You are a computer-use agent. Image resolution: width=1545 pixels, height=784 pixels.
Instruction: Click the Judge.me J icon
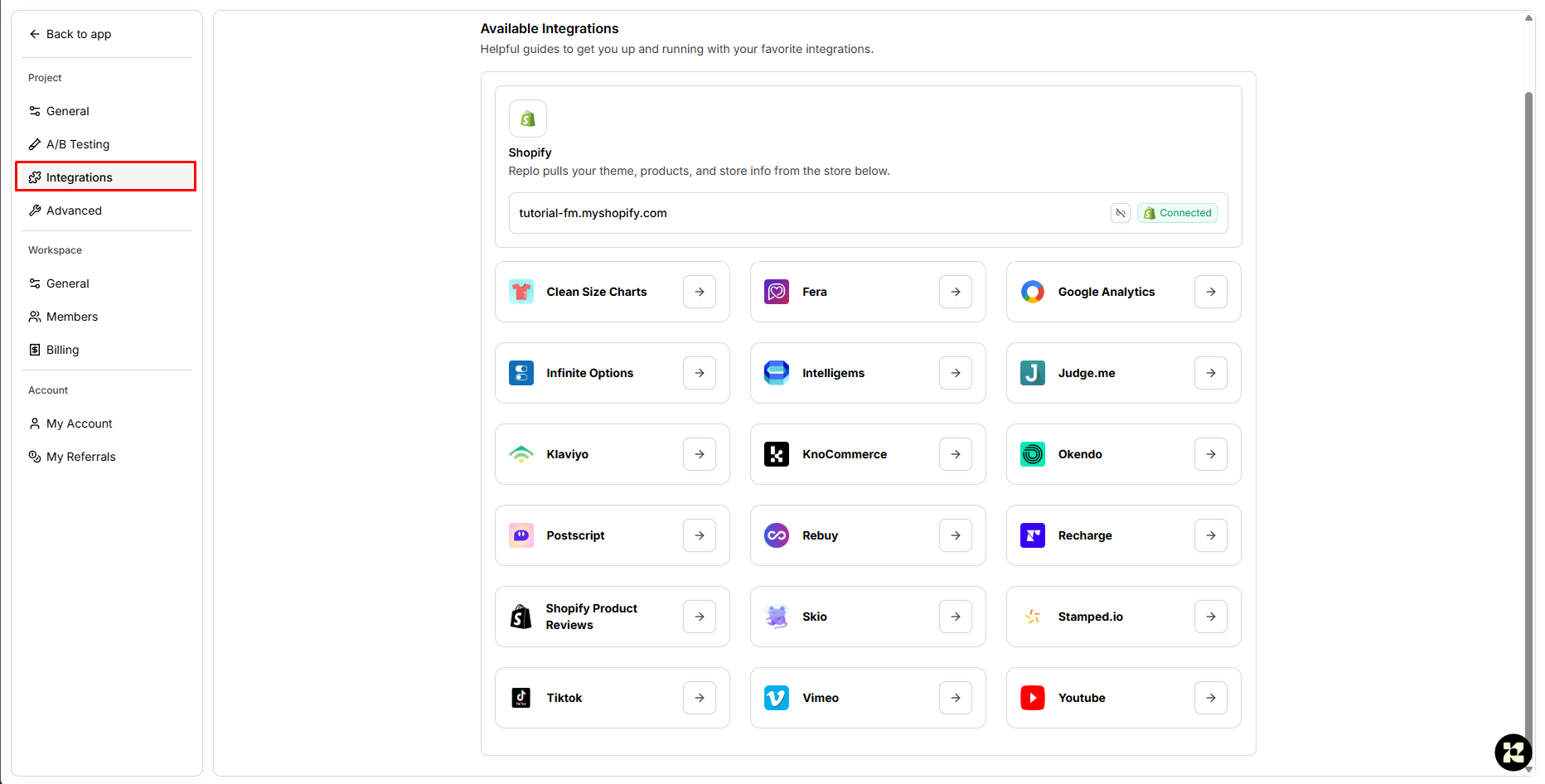pyautogui.click(x=1033, y=373)
